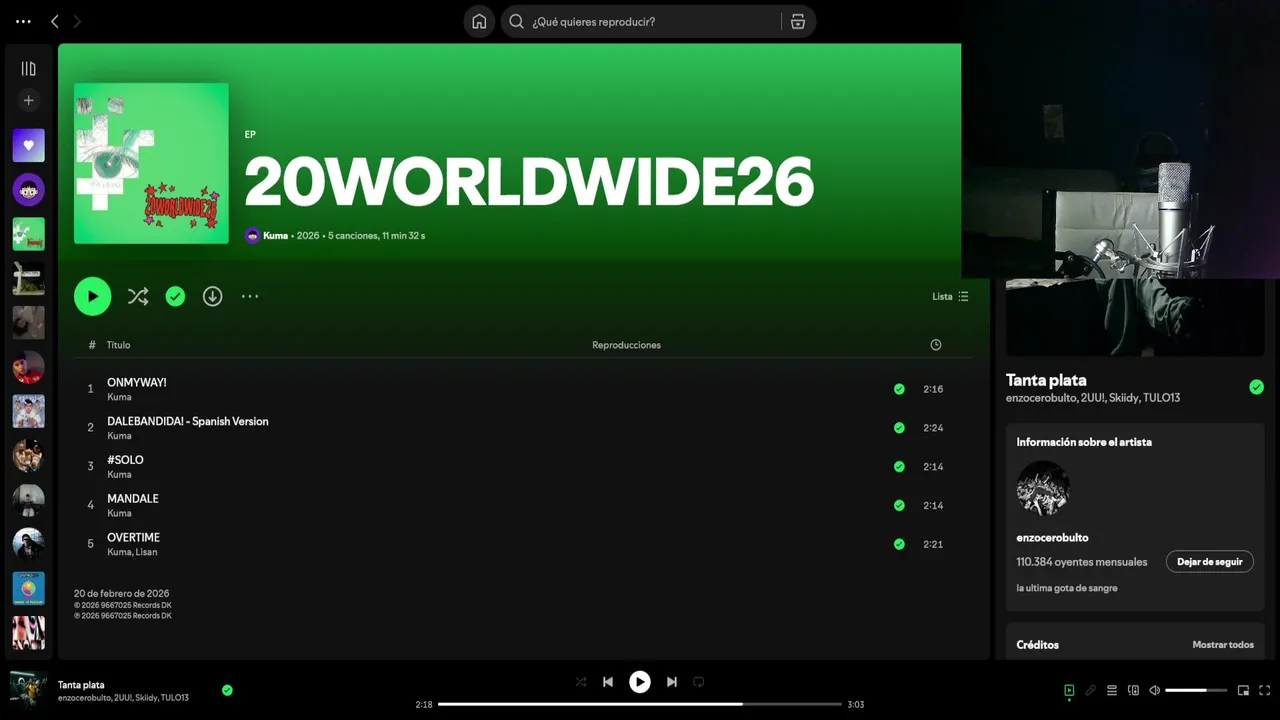This screenshot has width=1280, height=720.
Task: Adjust the volume slider
Action: coord(1196,690)
